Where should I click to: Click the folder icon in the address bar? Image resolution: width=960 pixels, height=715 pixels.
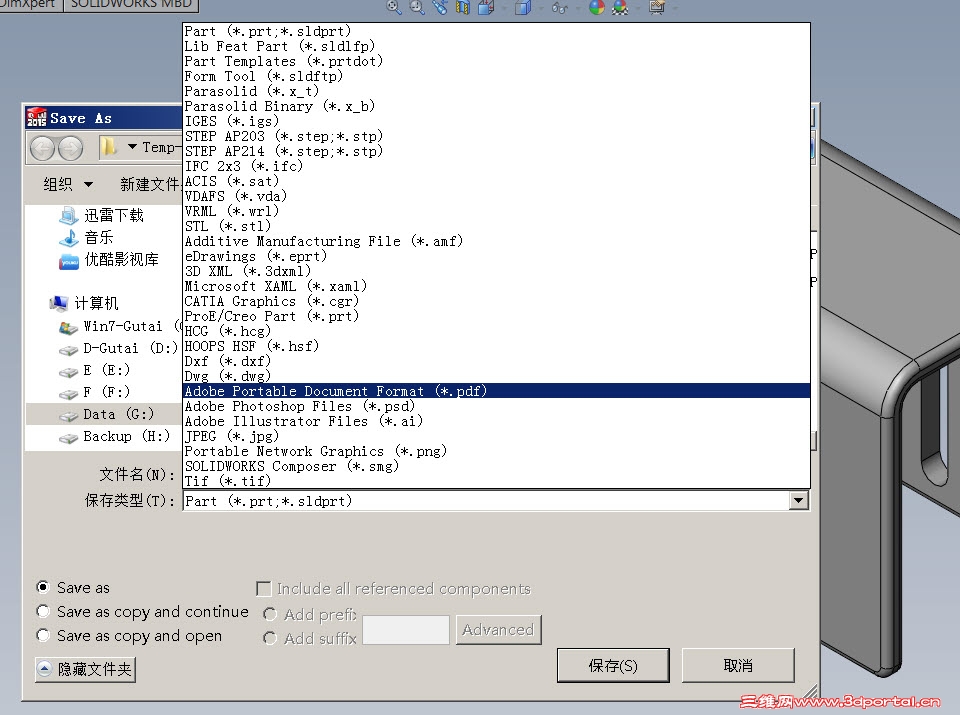(109, 147)
